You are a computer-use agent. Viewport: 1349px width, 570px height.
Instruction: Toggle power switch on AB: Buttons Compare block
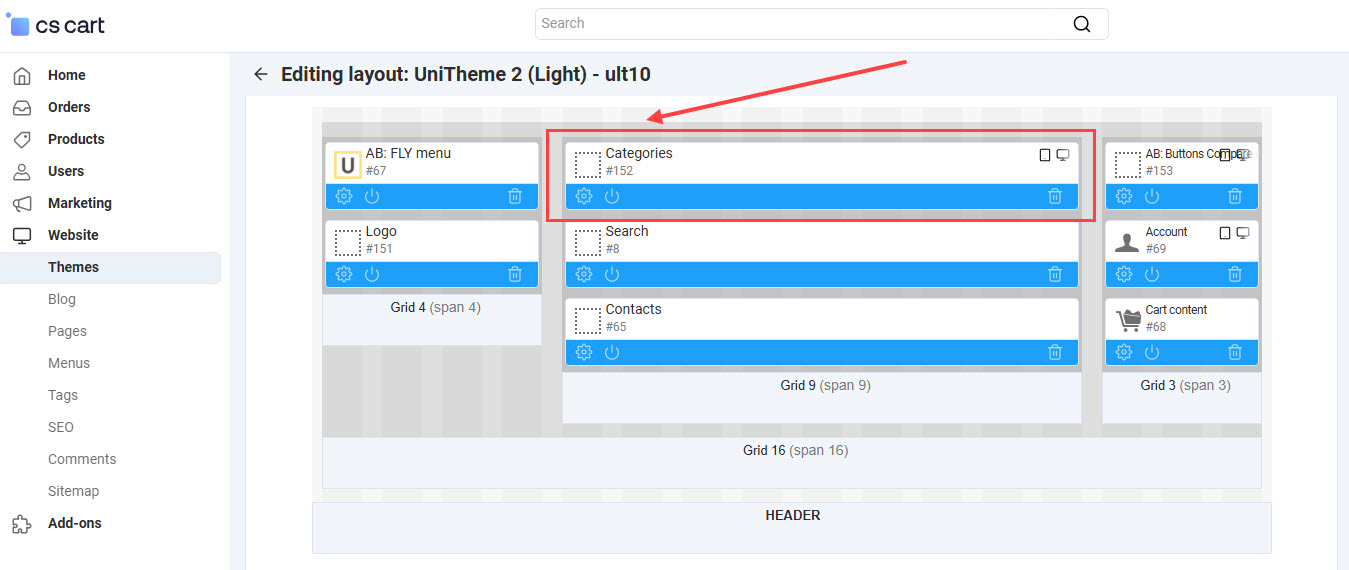point(1152,196)
